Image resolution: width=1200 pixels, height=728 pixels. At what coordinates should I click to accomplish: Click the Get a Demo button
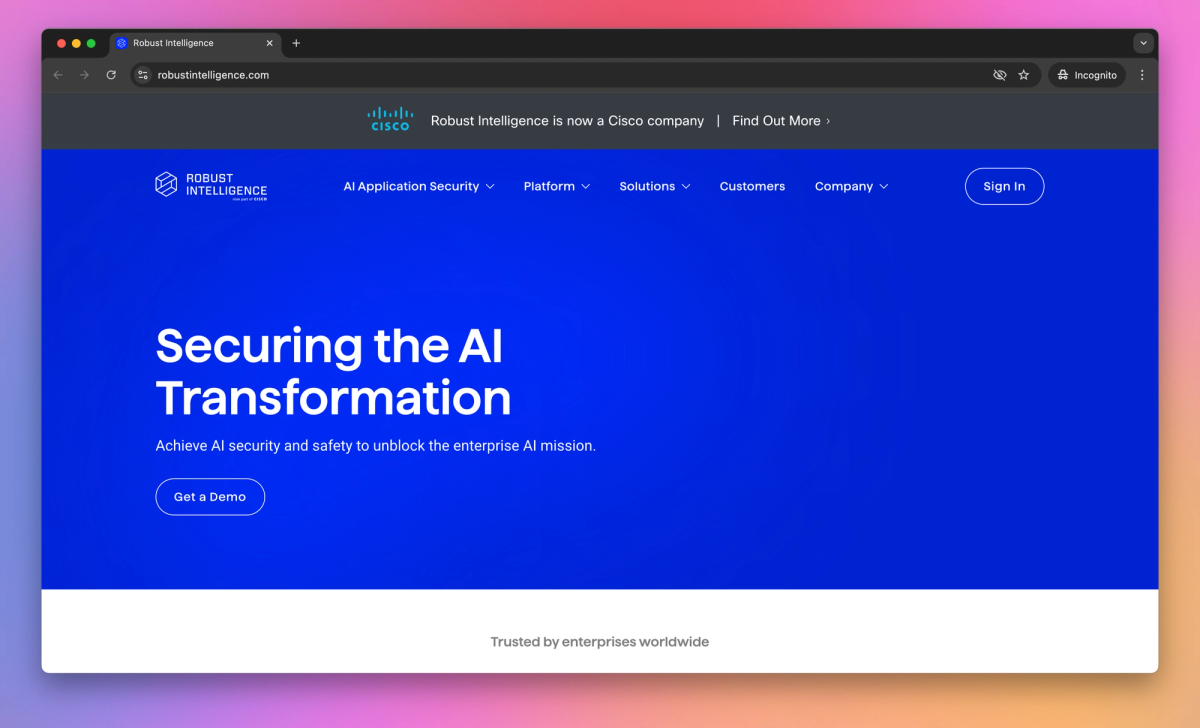pos(210,497)
